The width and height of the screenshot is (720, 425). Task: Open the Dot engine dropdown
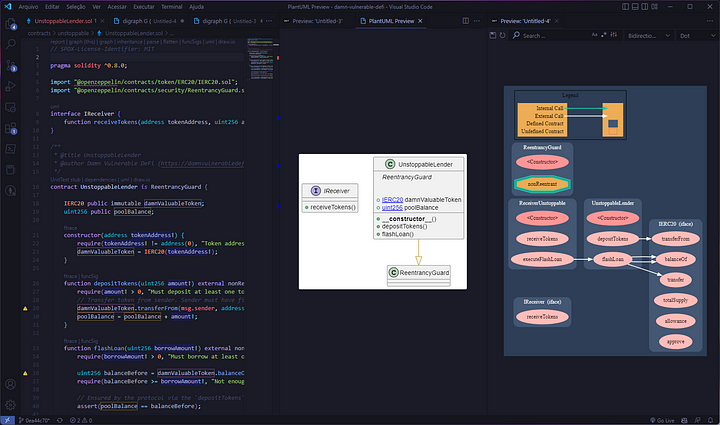coord(698,36)
